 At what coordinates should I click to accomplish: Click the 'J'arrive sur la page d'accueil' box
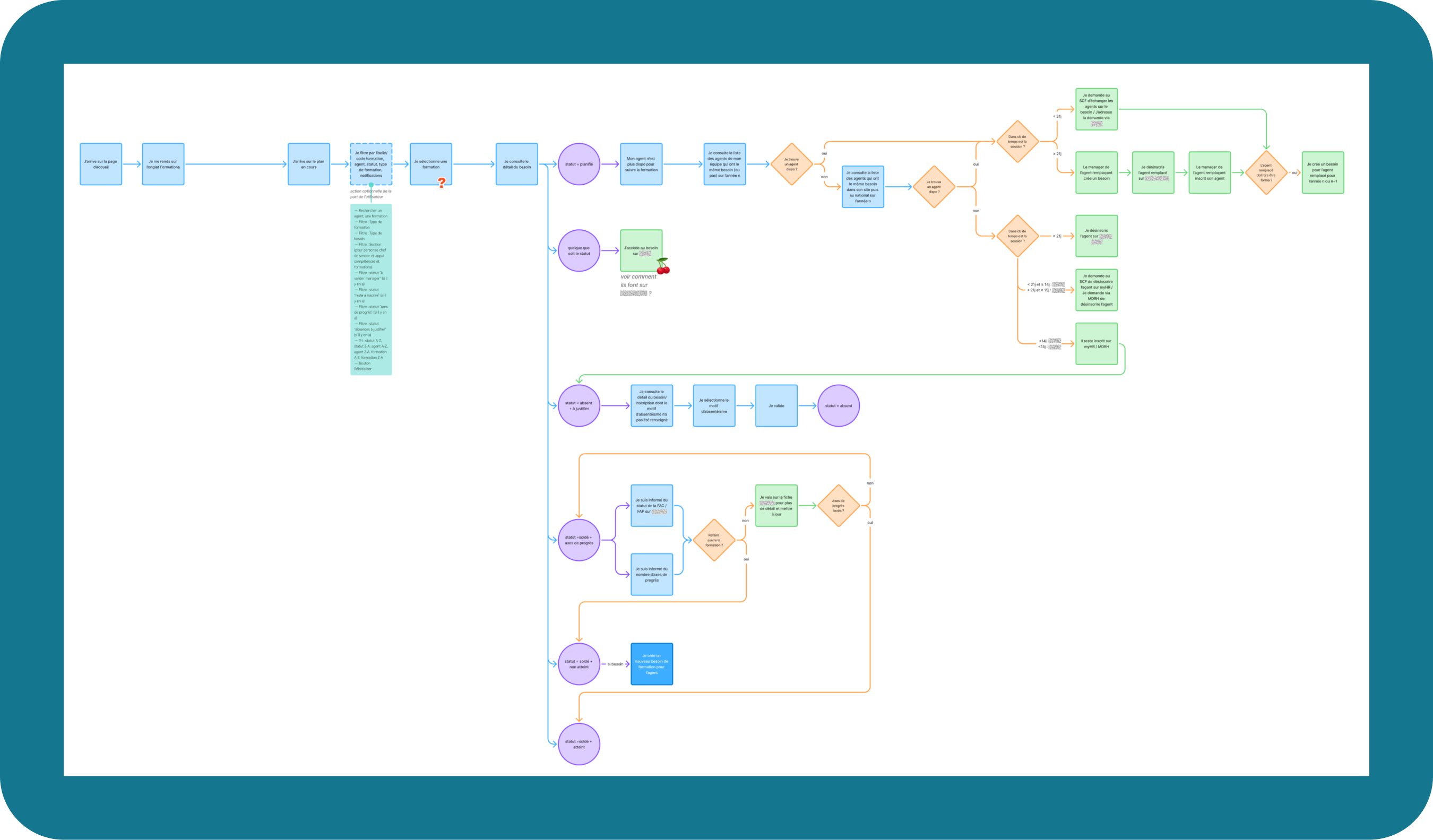[x=101, y=164]
